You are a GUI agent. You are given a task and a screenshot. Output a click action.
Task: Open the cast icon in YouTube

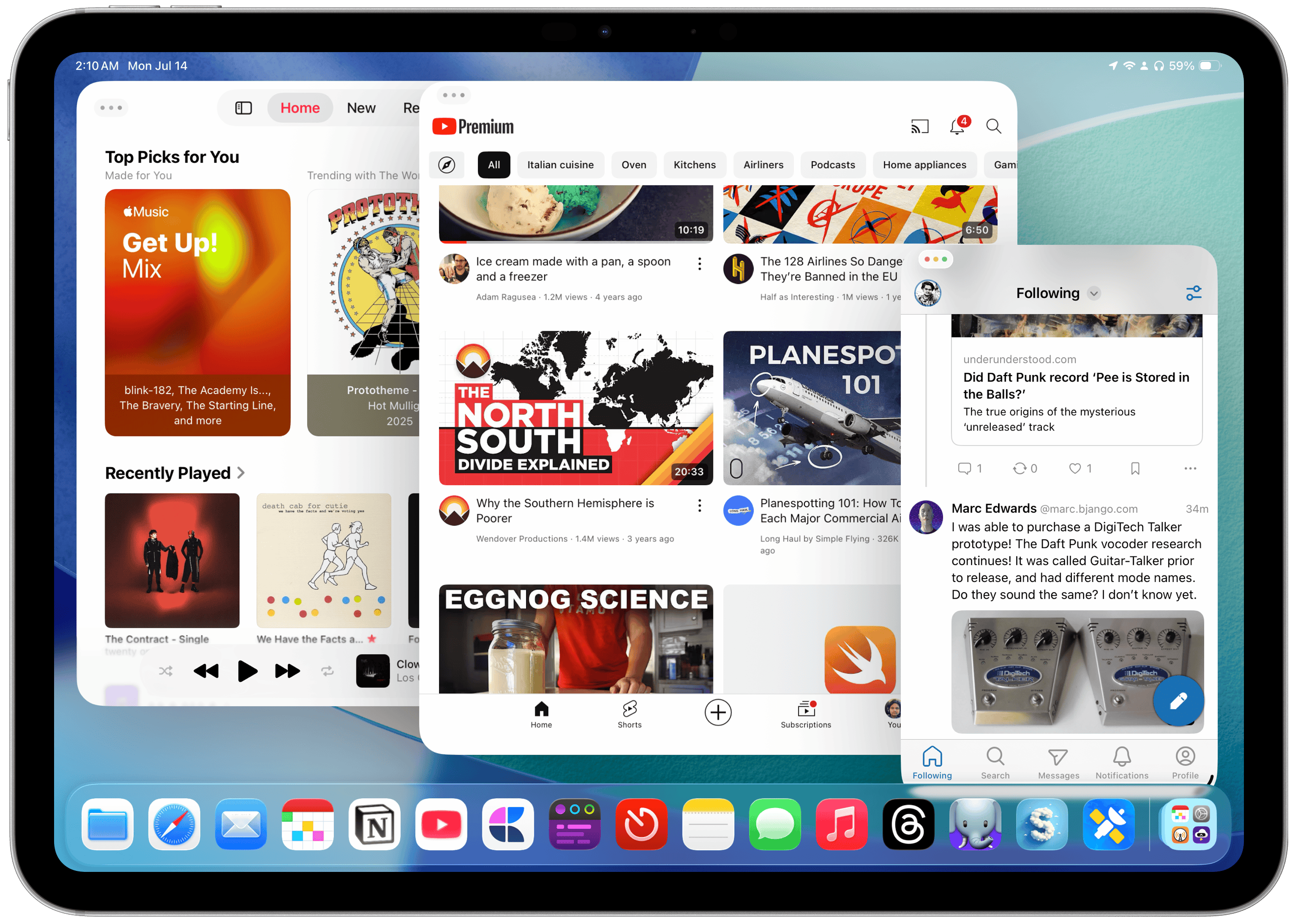(919, 126)
